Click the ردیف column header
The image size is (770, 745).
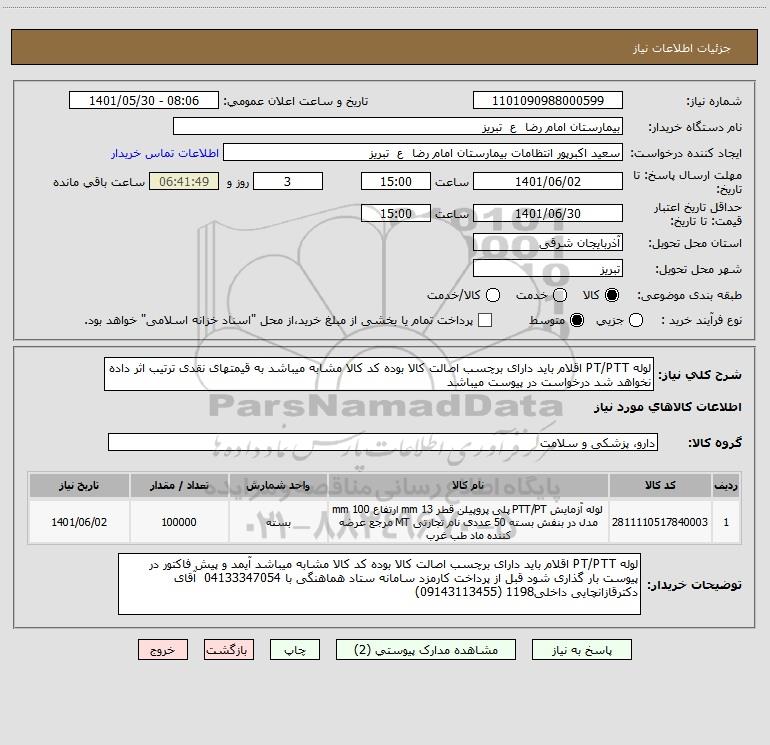726,485
